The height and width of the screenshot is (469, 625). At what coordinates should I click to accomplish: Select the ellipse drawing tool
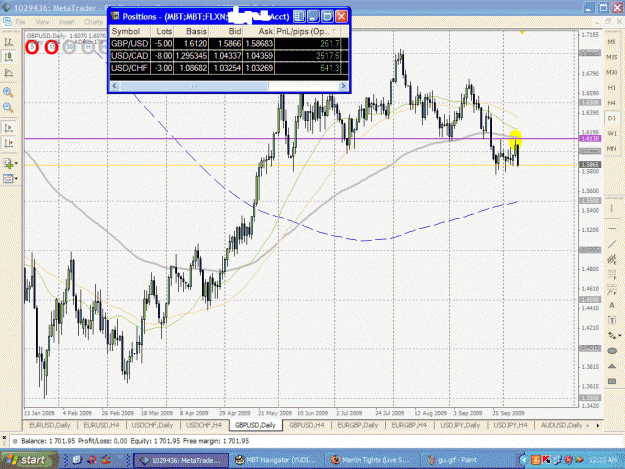(612, 351)
